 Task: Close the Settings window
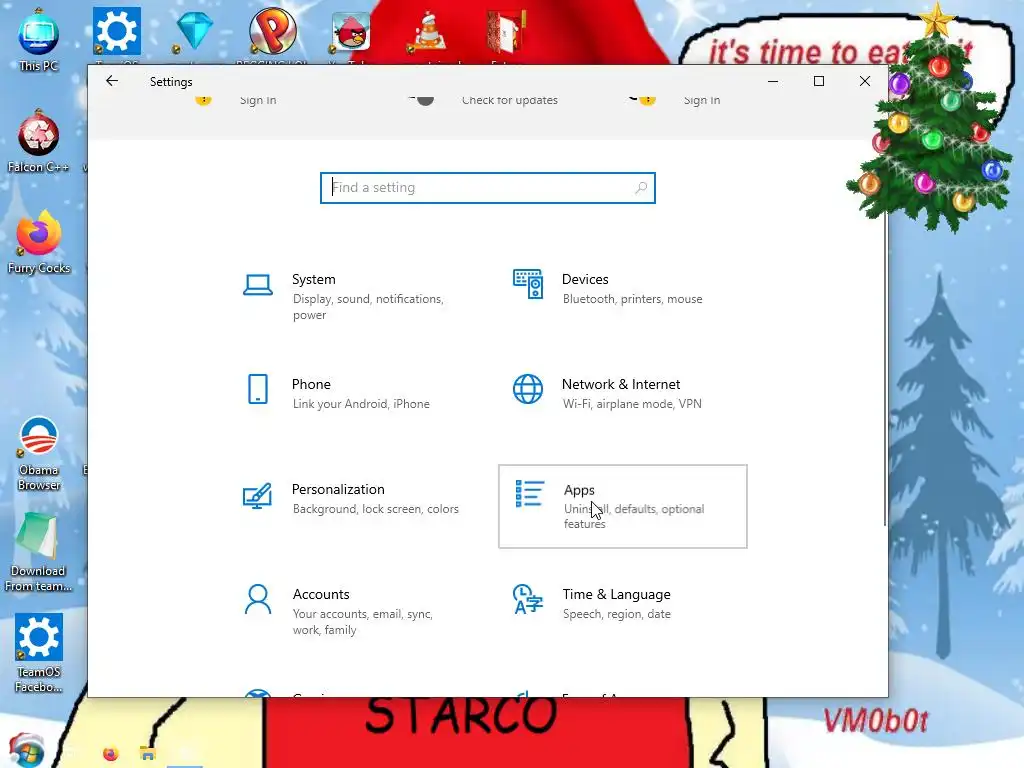pos(865,81)
